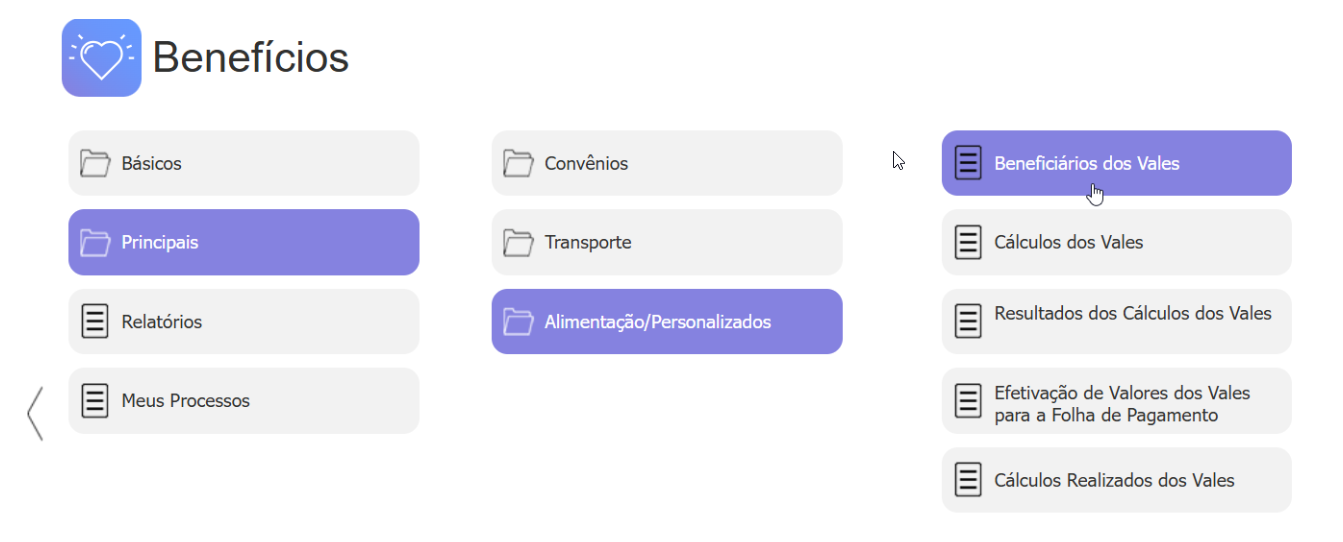Click the folder icon beside Alimentação/Personalizados

click(518, 321)
